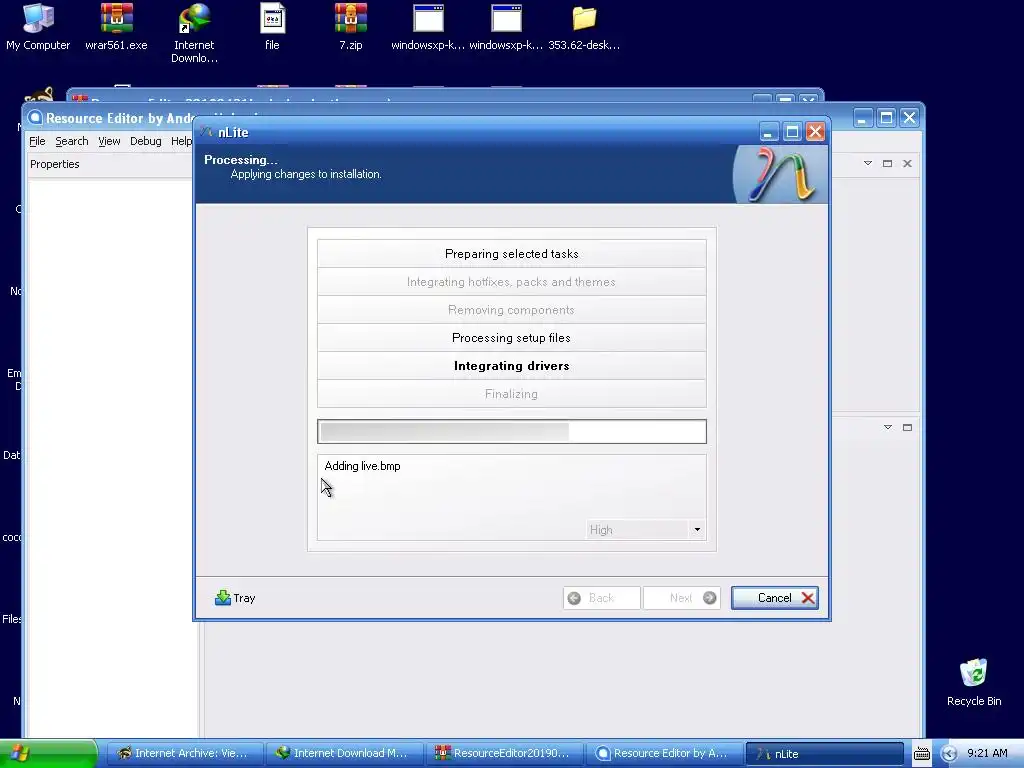Viewport: 1024px width, 768px height.
Task: Open lower panel dropdown arrow in Resource Editor
Action: click(888, 427)
